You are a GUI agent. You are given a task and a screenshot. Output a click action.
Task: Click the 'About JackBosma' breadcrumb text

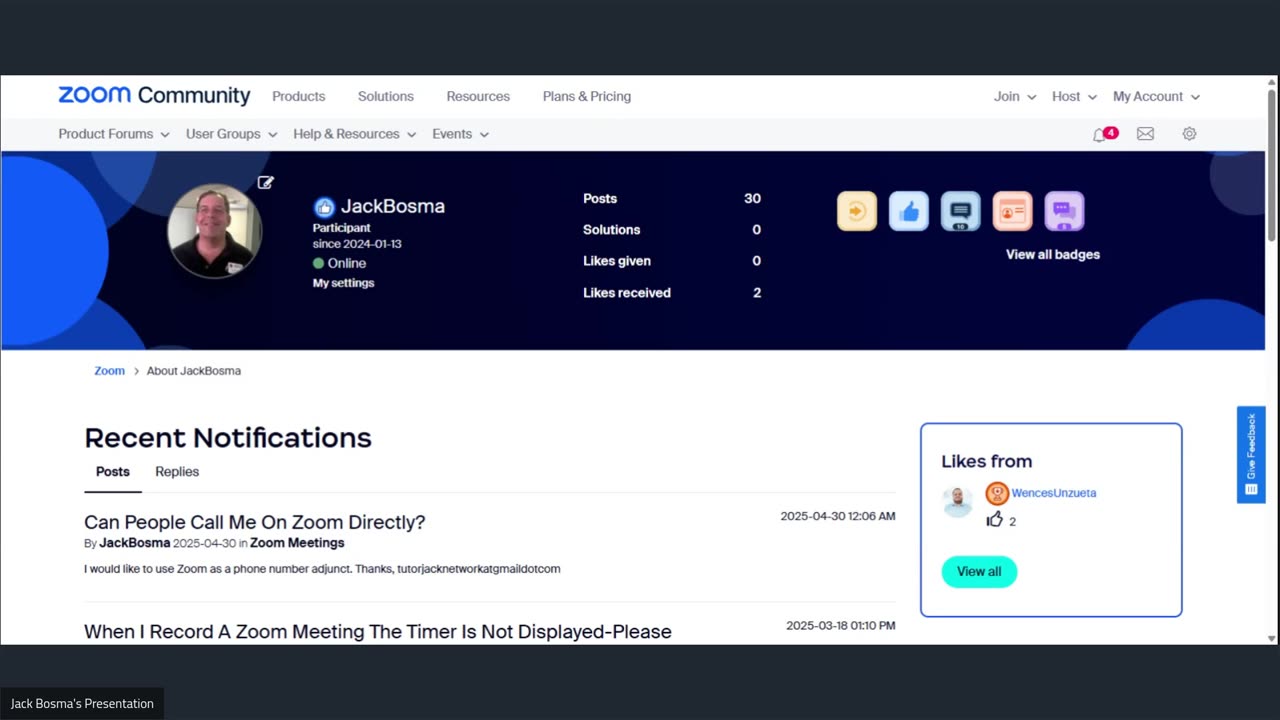194,371
